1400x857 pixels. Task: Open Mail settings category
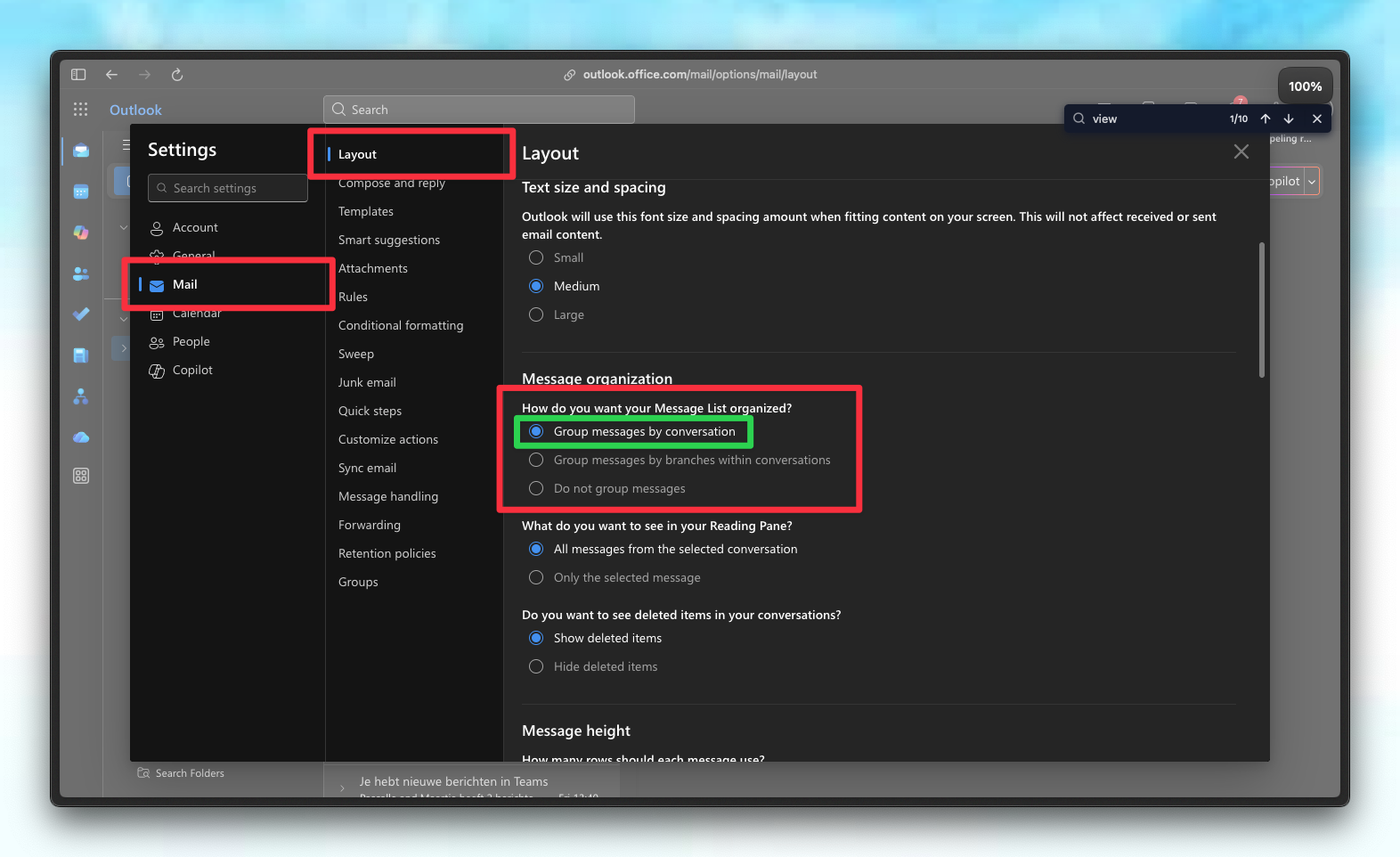click(x=228, y=284)
